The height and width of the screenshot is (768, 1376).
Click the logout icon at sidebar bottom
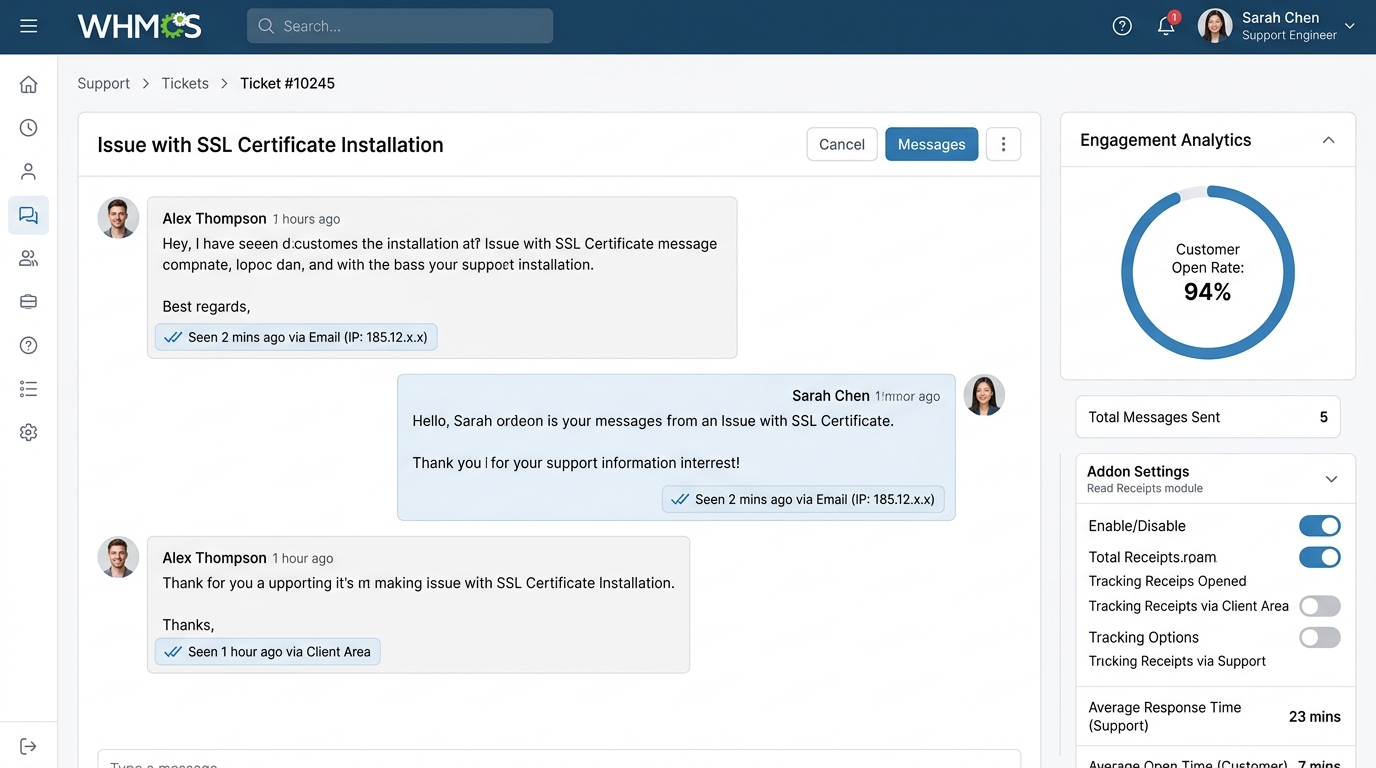click(x=28, y=746)
